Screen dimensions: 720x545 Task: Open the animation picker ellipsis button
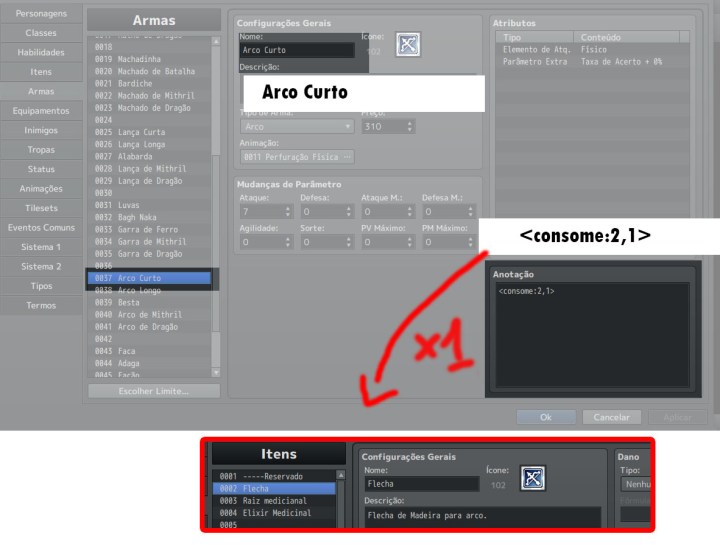coord(348,157)
